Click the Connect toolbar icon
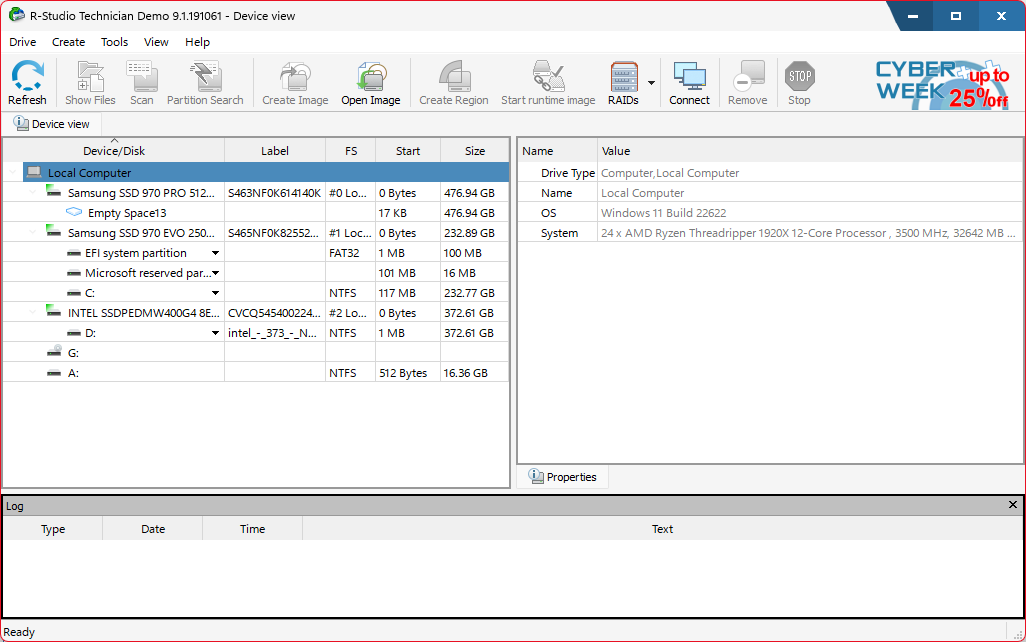Image resolution: width=1026 pixels, height=642 pixels. click(x=689, y=82)
